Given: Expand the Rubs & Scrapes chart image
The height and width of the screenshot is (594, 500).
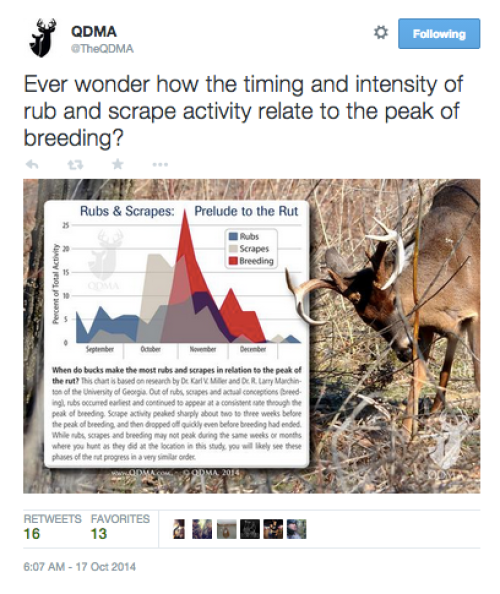Looking at the screenshot, I should 177,334.
